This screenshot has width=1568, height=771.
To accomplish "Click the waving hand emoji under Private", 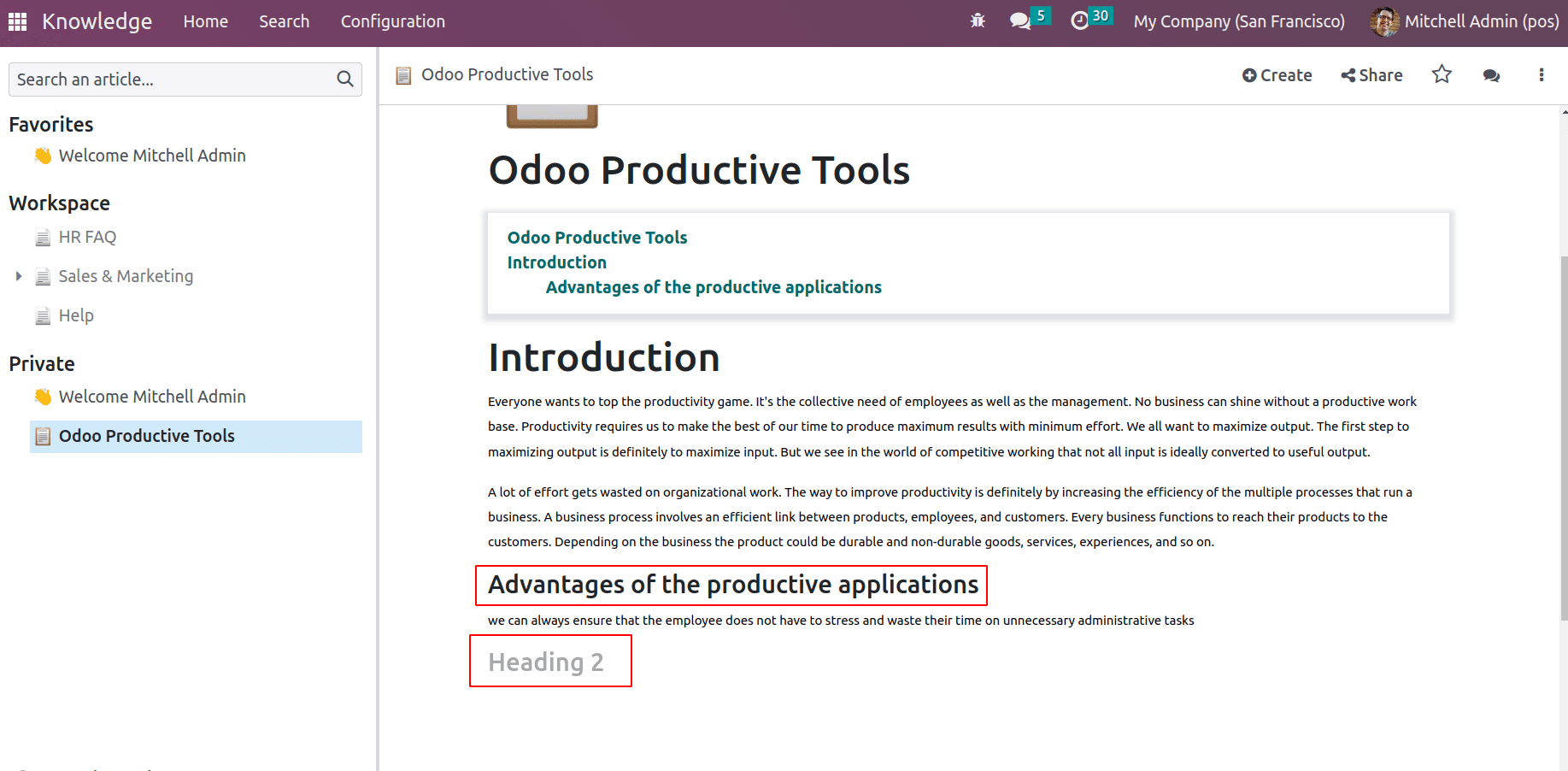I will (x=43, y=397).
